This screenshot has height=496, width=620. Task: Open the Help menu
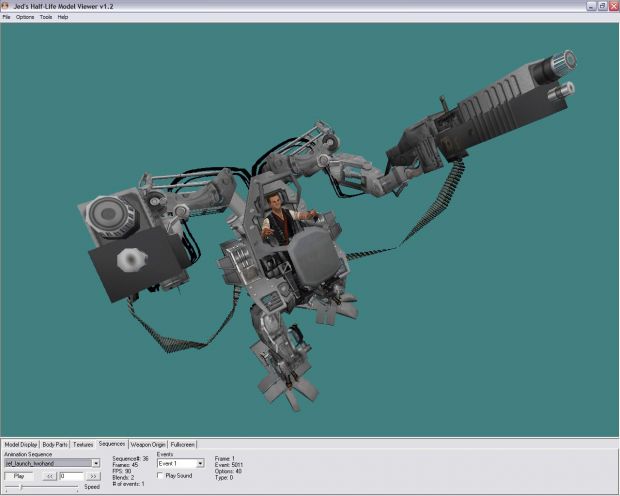(63, 17)
